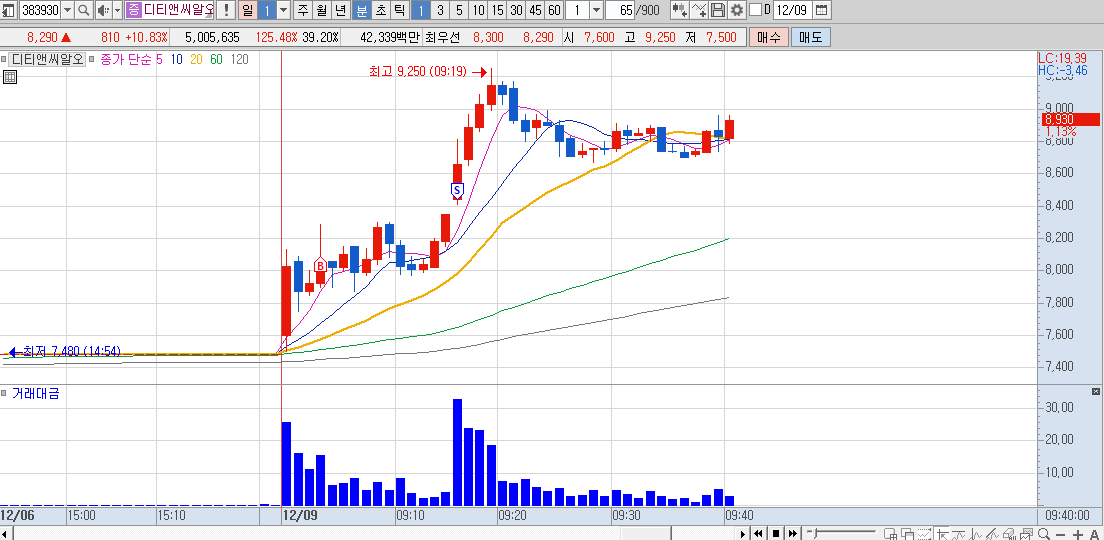1104x540 pixels.
Task: Click the 매도 sell button
Action: (810, 37)
